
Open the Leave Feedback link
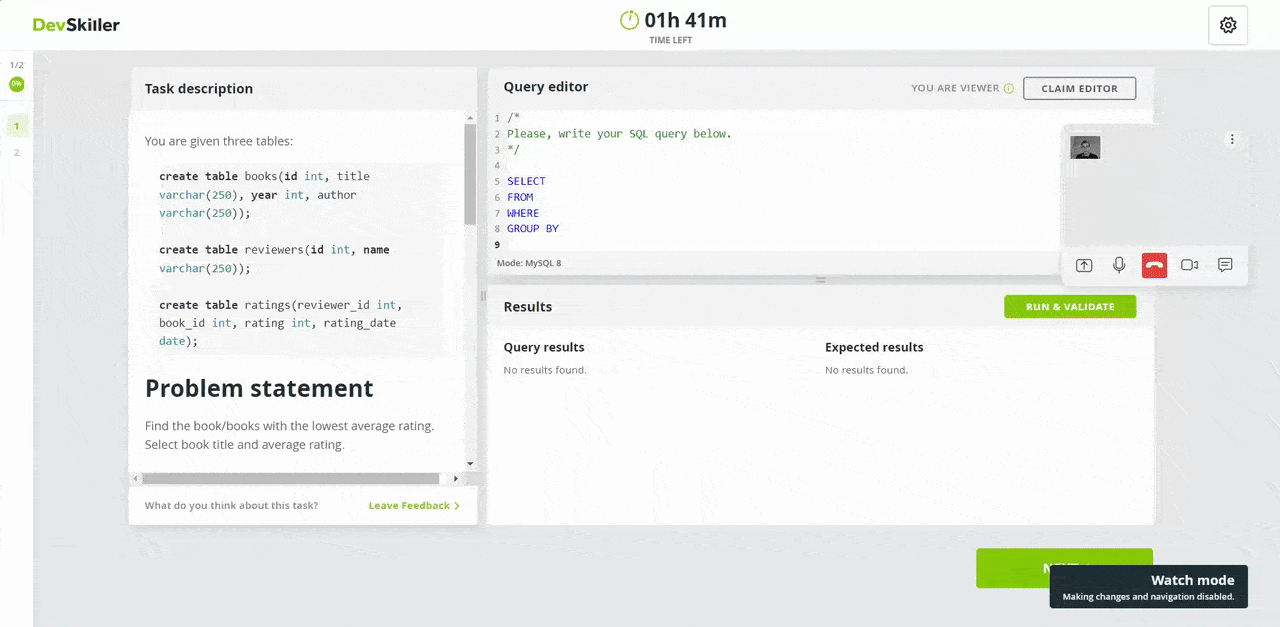tap(414, 506)
